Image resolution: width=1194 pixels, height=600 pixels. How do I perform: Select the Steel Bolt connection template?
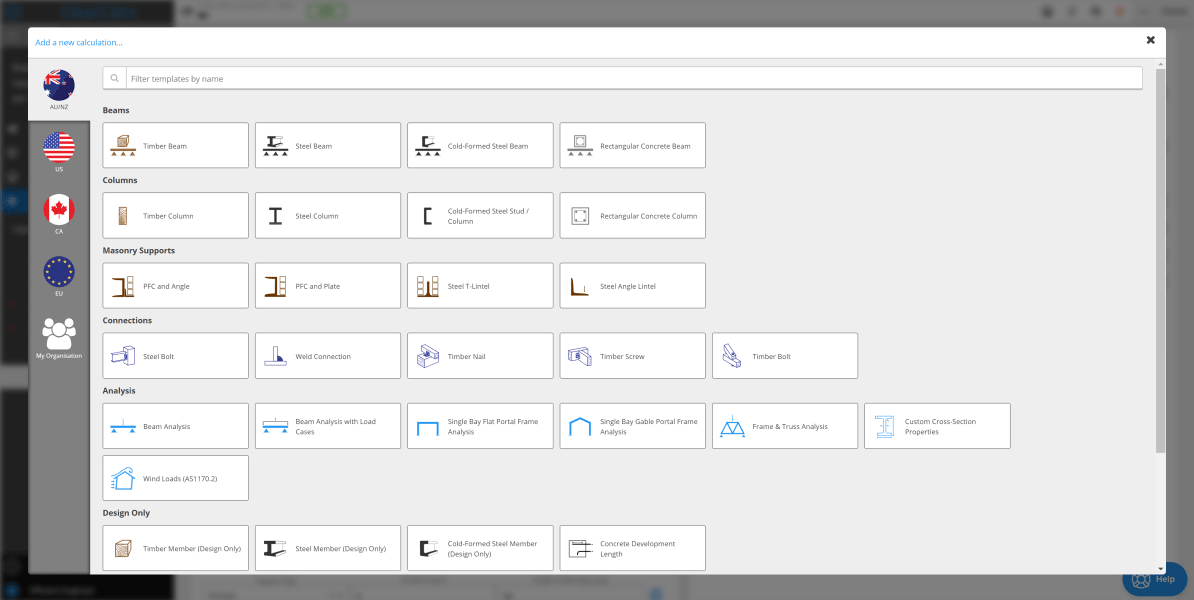(x=175, y=355)
